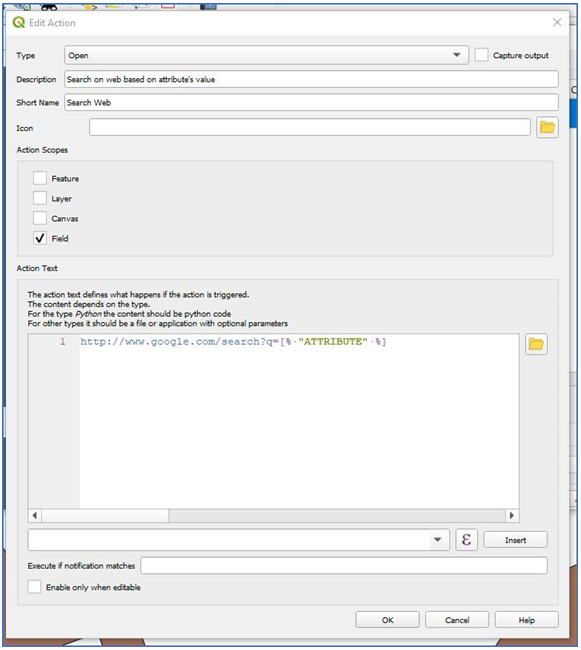Check the Canvas action scope
Viewport: 581px width, 650px height.
point(40,218)
